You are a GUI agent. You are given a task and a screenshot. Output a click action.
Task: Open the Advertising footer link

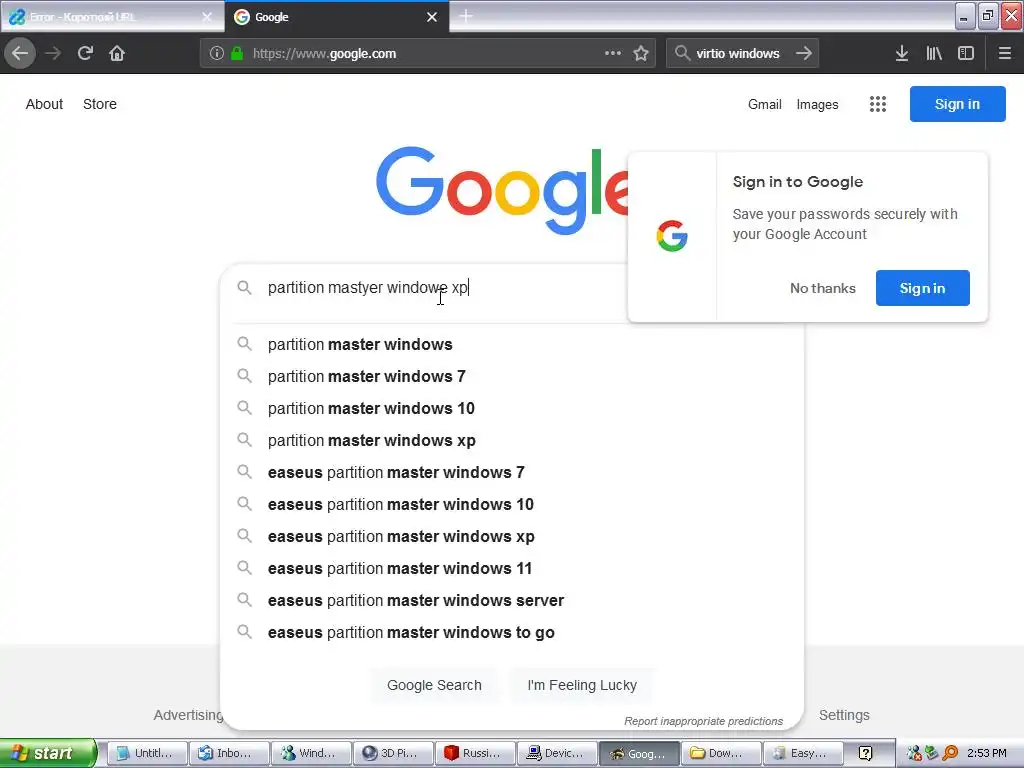(x=188, y=715)
